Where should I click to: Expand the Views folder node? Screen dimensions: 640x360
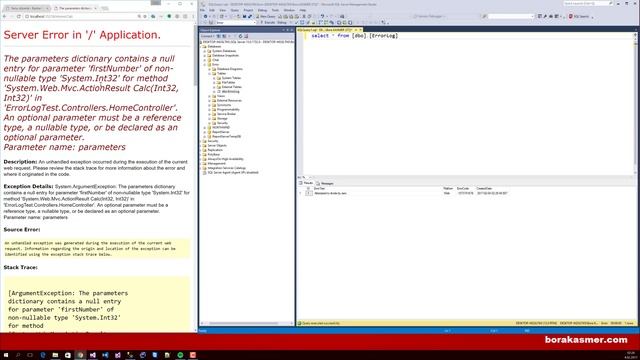210,96
